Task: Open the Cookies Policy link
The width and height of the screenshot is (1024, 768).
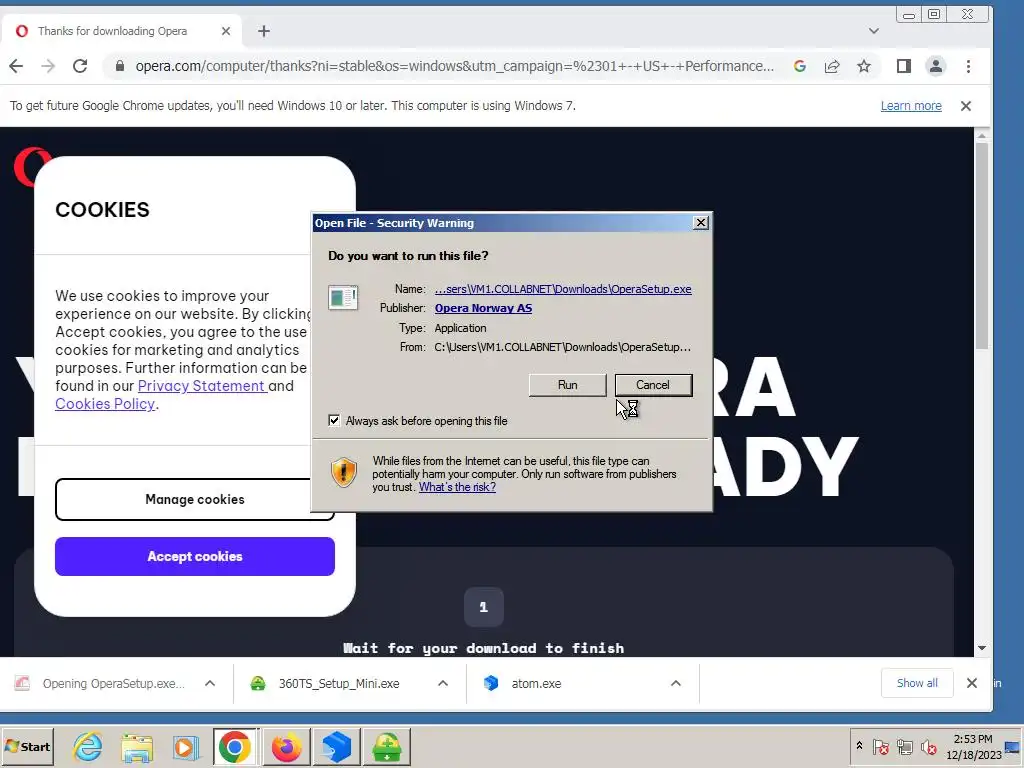Action: click(105, 404)
